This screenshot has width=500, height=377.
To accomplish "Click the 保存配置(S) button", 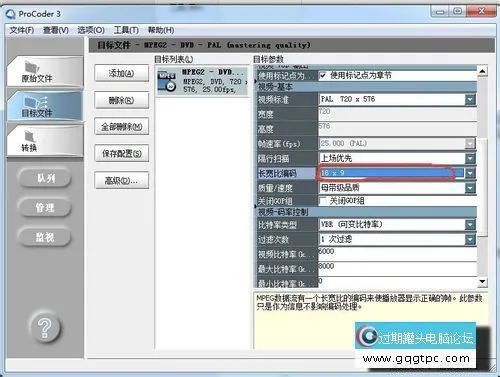I will tap(122, 153).
